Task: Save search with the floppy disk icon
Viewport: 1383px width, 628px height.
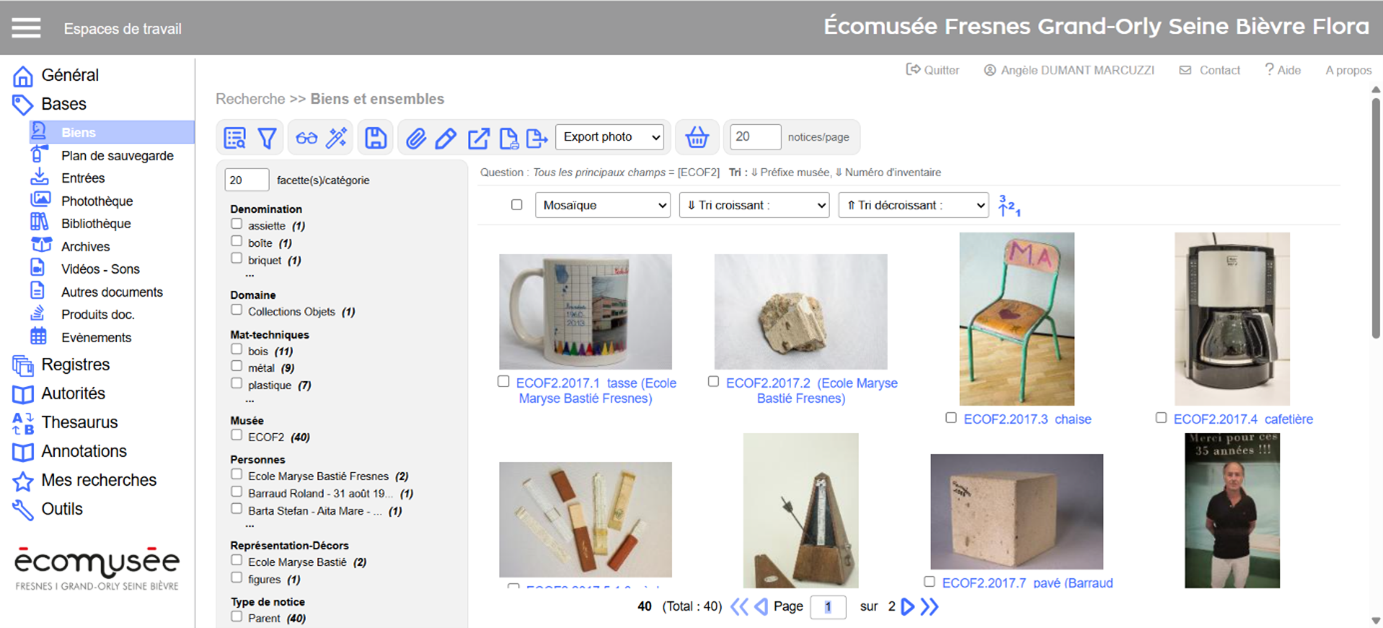Action: click(x=376, y=138)
